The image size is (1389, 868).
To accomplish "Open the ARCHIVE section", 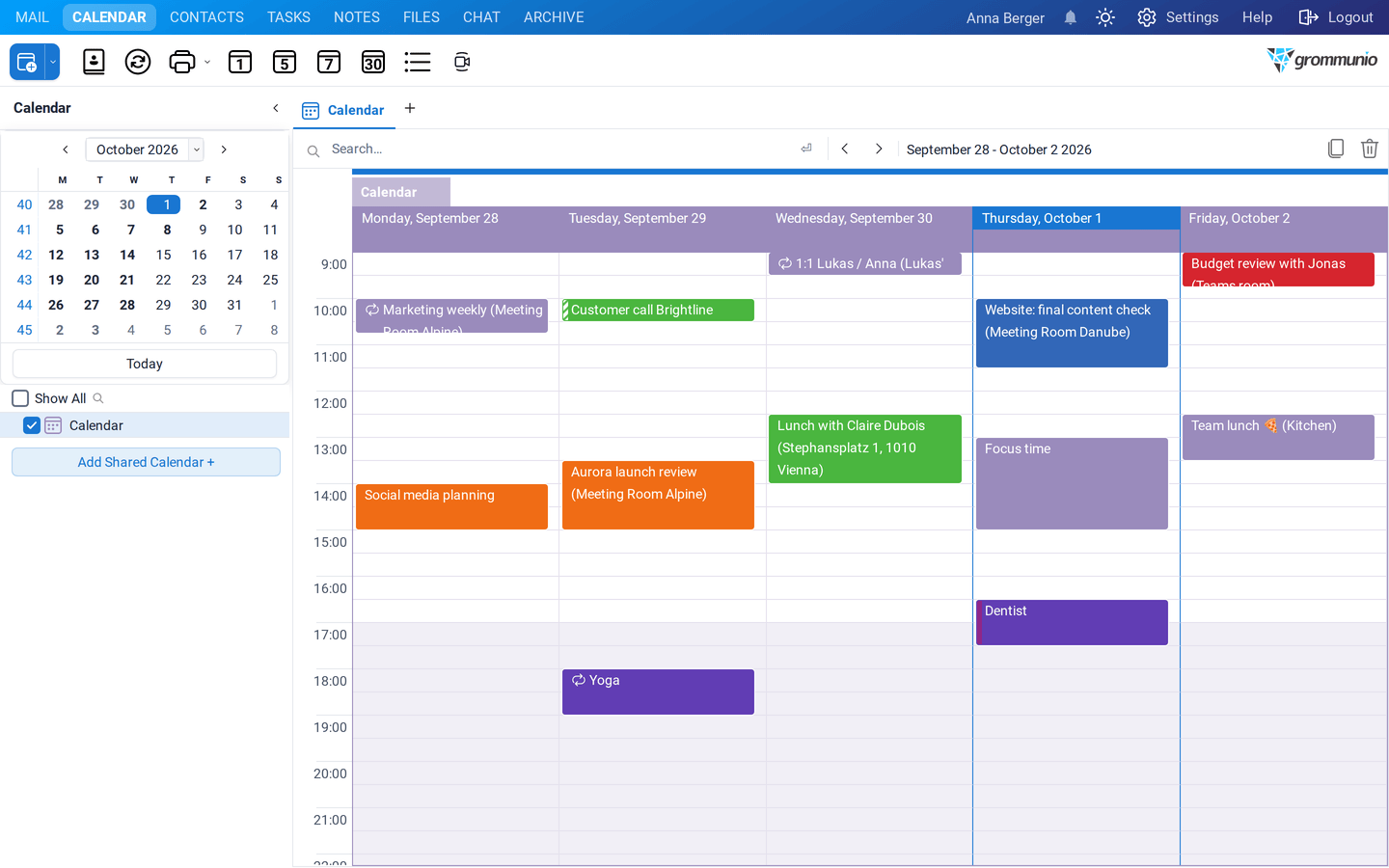I will pos(554,17).
